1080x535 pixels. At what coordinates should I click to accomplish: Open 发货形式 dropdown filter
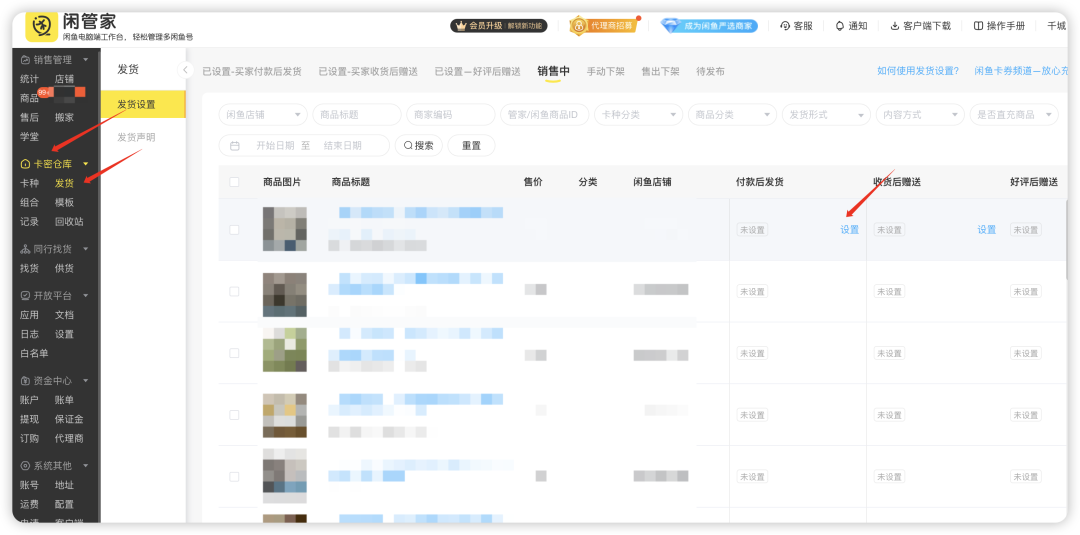pos(826,114)
